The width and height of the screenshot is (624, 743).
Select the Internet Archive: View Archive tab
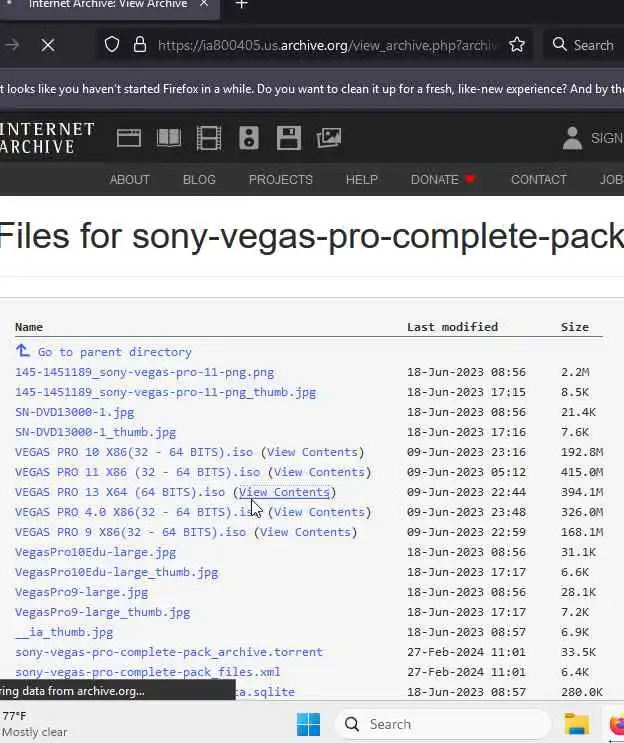pyautogui.click(x=108, y=5)
